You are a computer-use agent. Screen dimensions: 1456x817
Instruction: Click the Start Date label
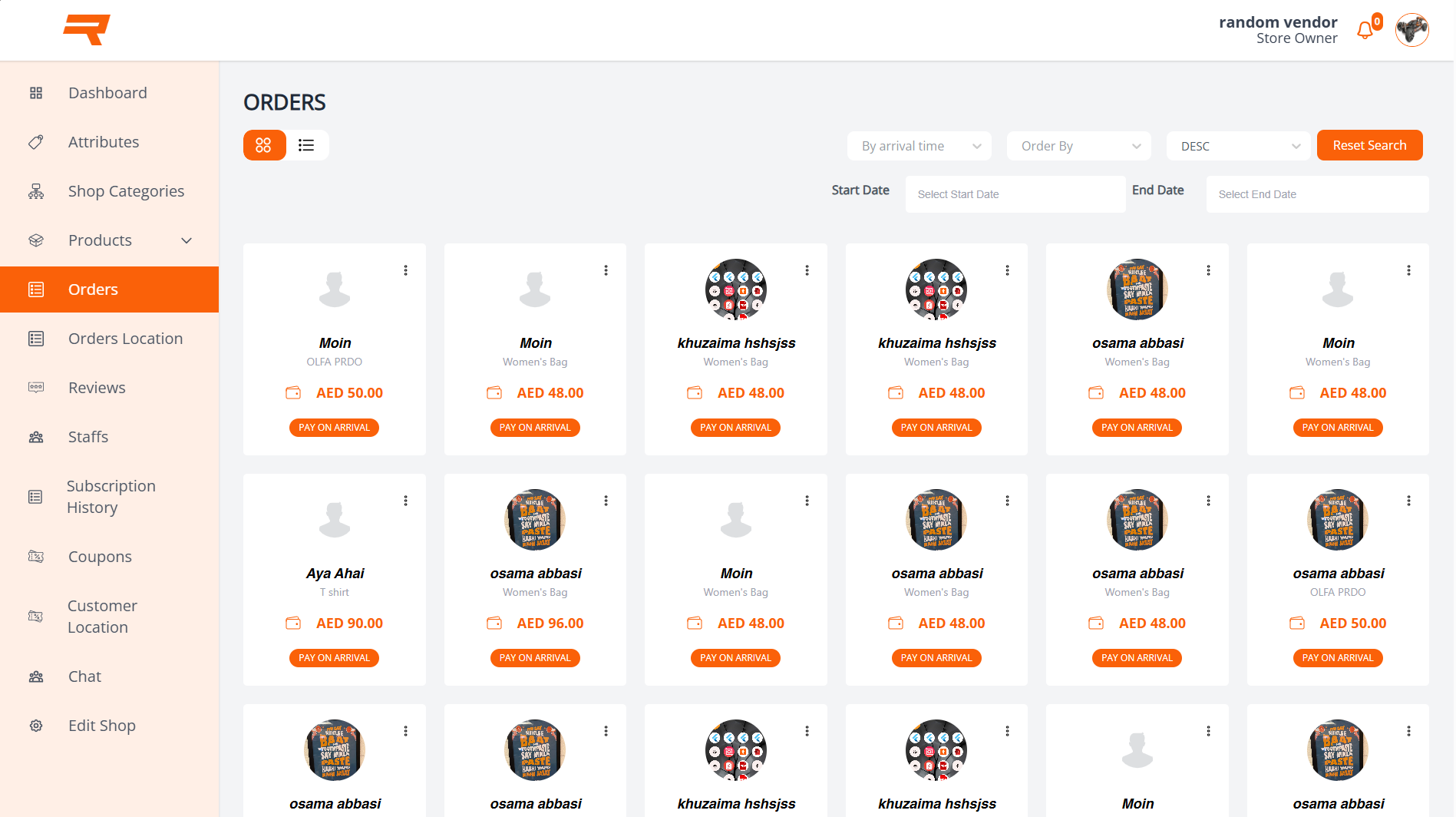click(x=860, y=190)
